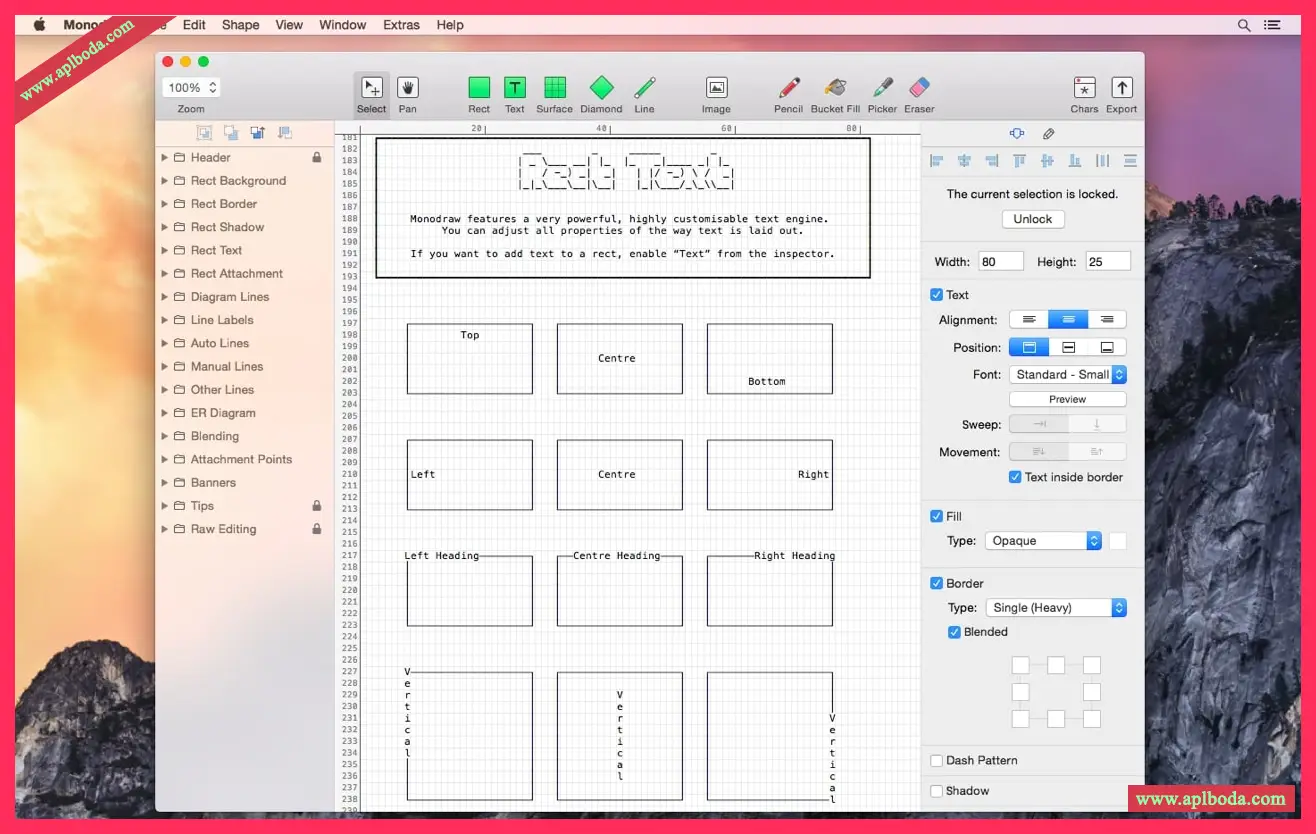Activate the Pencil drawing tool
Viewport: 1316px width, 834px height.
[788, 88]
